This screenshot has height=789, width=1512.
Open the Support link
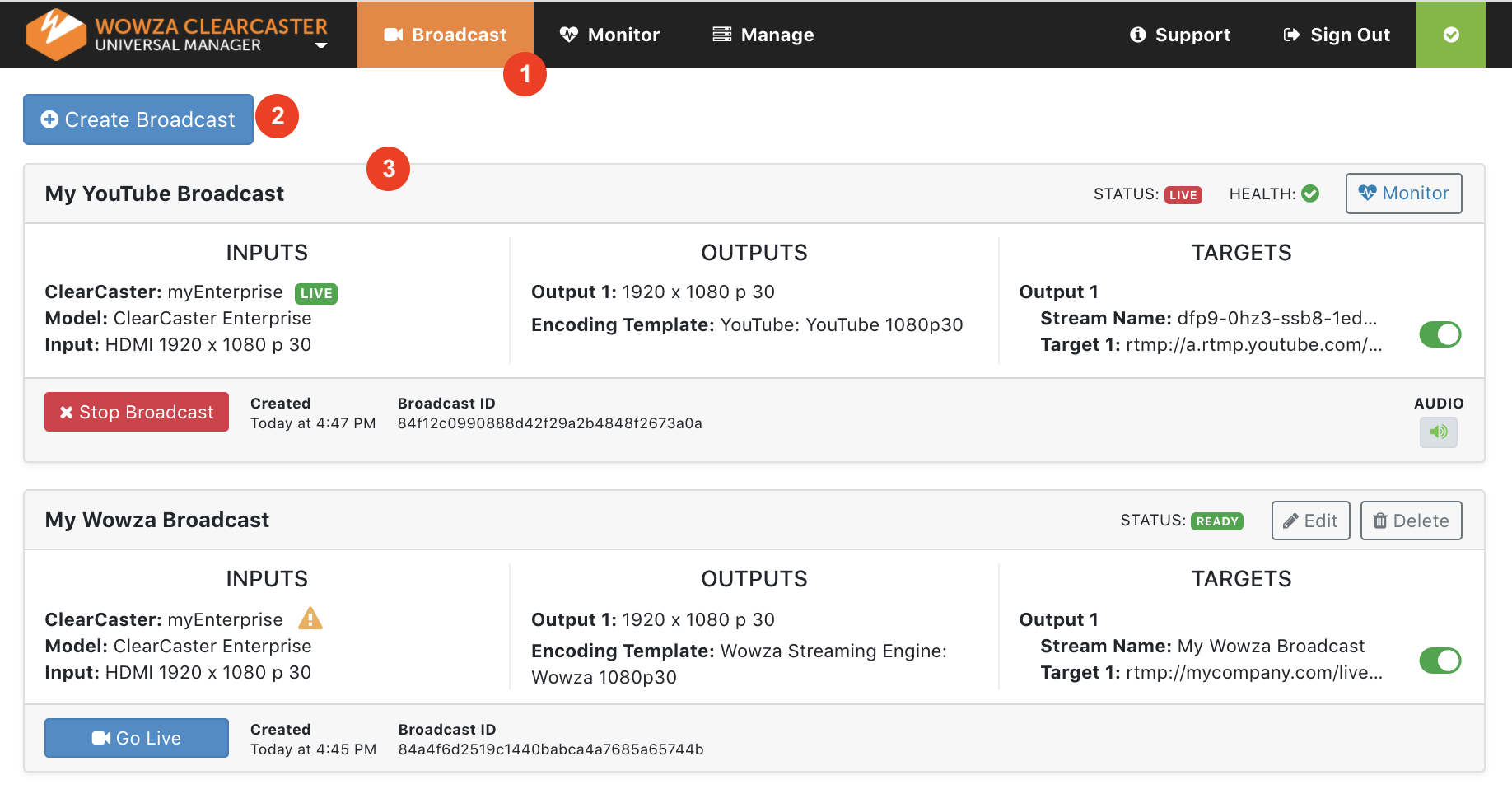tap(1180, 35)
